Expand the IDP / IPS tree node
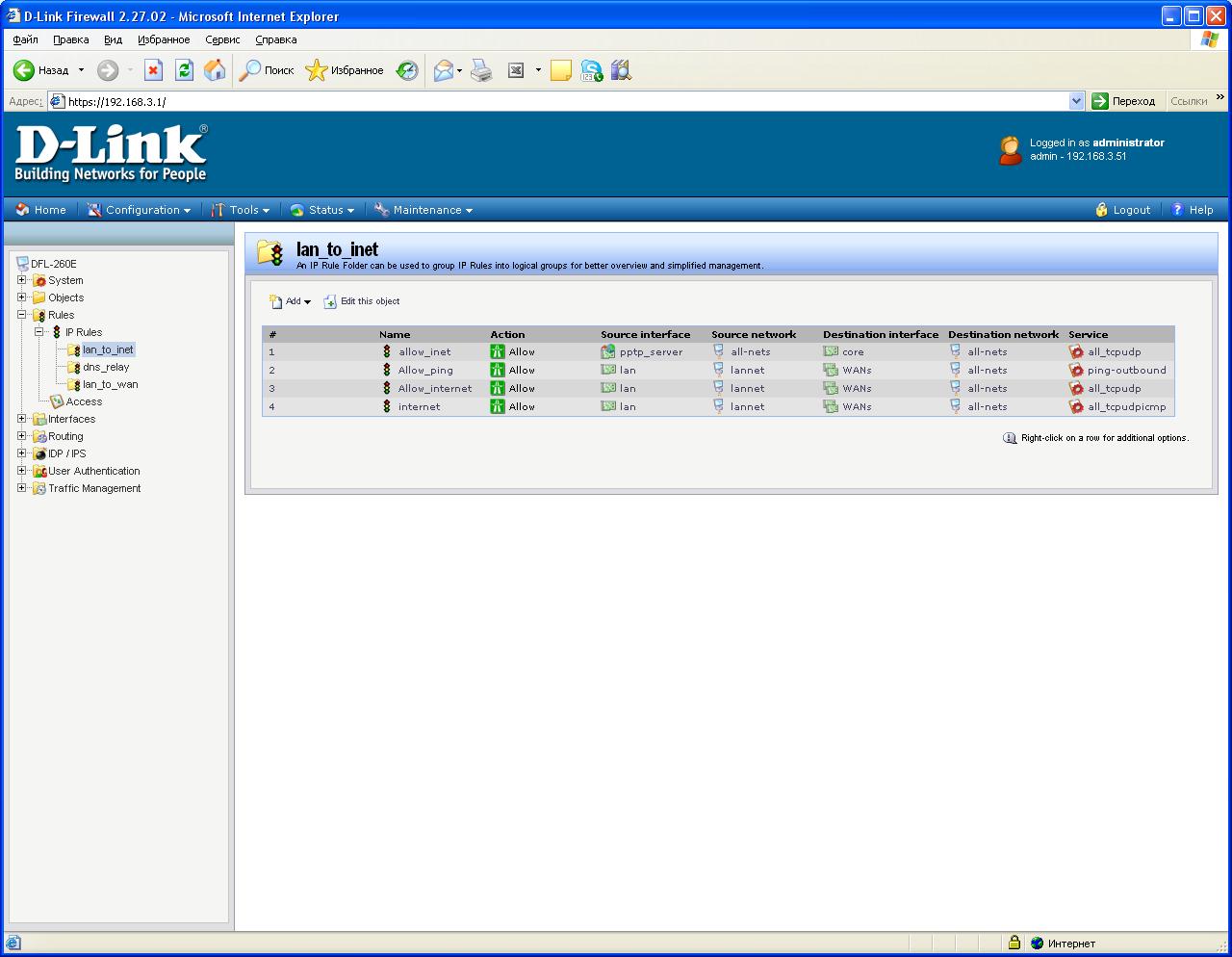This screenshot has height=957, width=1232. click(21, 453)
